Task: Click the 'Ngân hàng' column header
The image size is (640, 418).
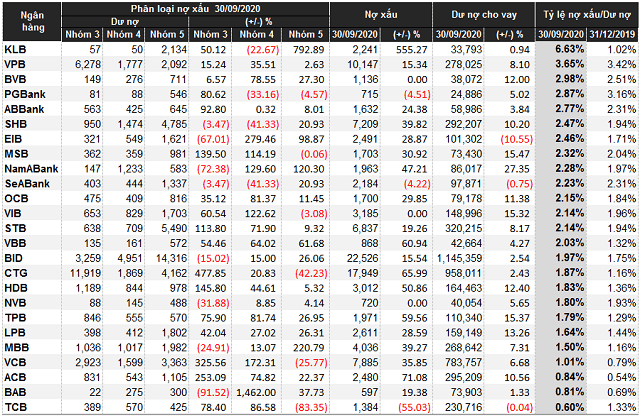Action: pos(32,21)
